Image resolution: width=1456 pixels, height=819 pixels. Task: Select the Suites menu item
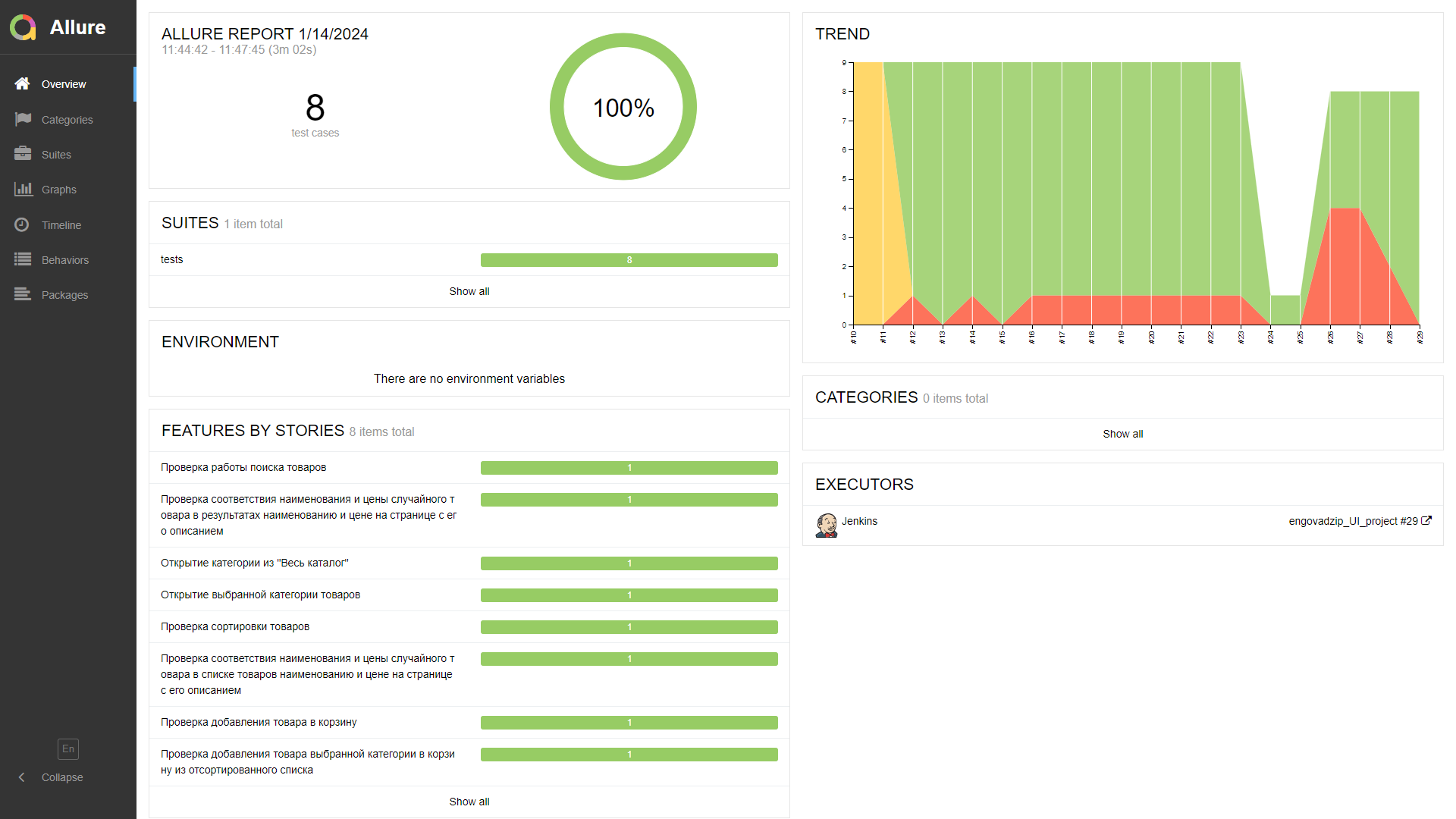click(56, 155)
